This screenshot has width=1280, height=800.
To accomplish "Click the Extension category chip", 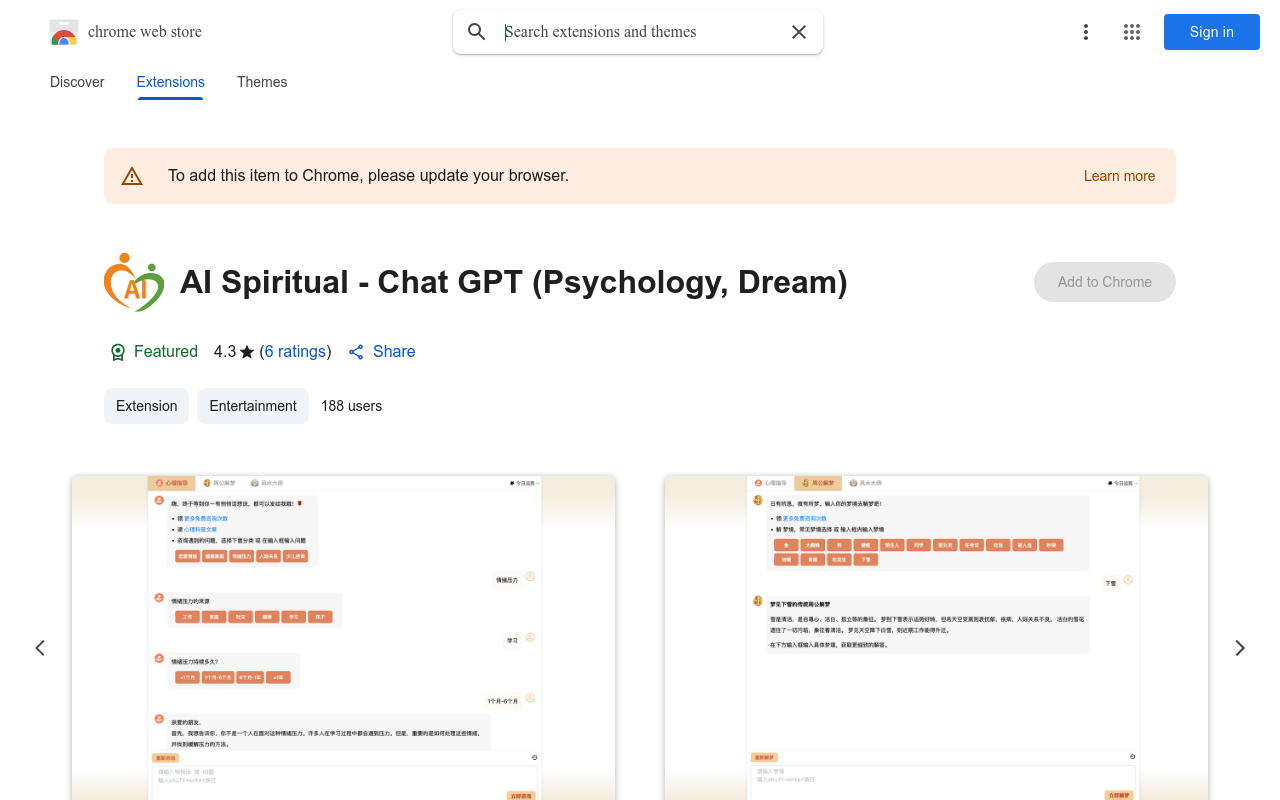I will (146, 406).
